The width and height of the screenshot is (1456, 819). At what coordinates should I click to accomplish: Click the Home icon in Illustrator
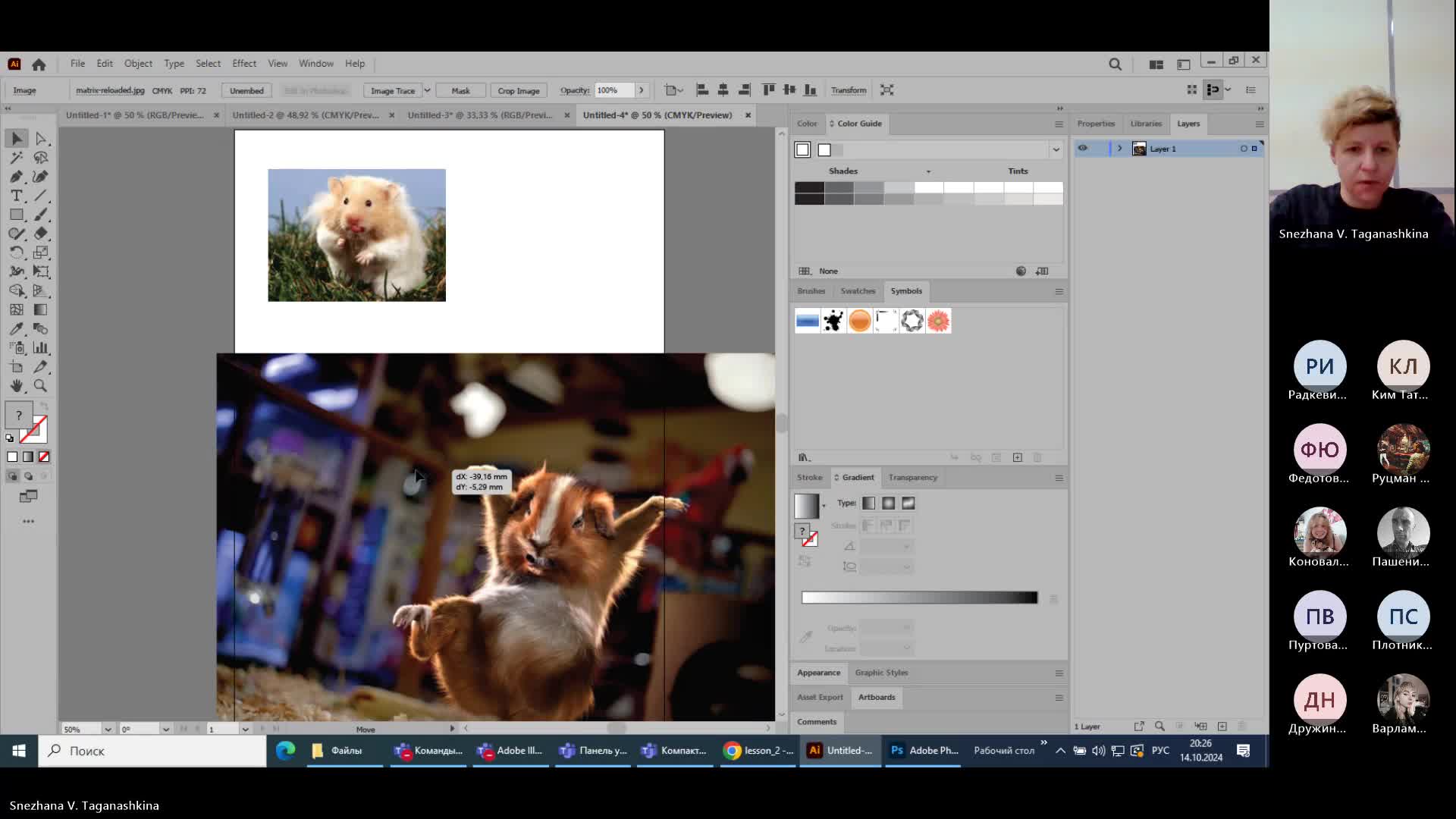coord(39,64)
